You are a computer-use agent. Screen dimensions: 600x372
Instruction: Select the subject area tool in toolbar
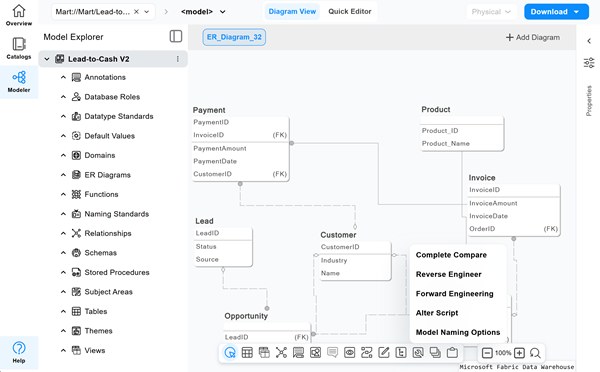(x=315, y=352)
